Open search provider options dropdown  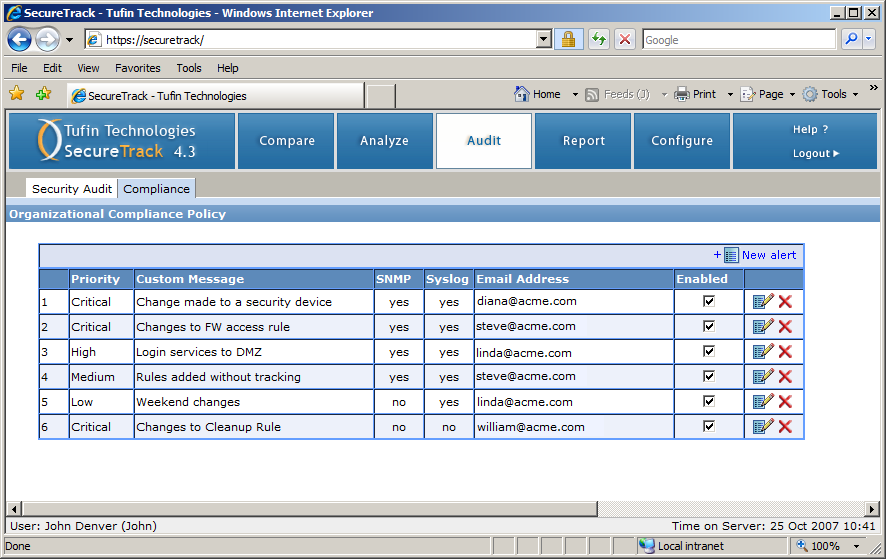[868, 39]
